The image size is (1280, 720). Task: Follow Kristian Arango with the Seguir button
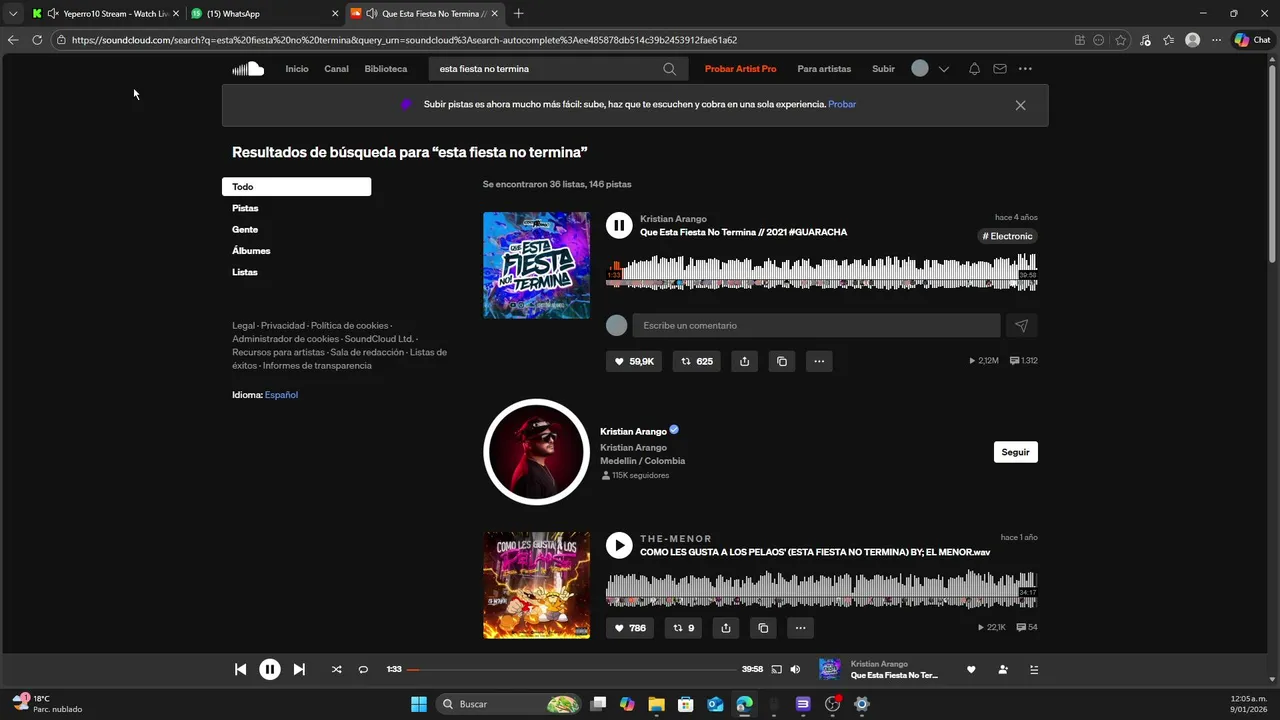(x=1015, y=452)
